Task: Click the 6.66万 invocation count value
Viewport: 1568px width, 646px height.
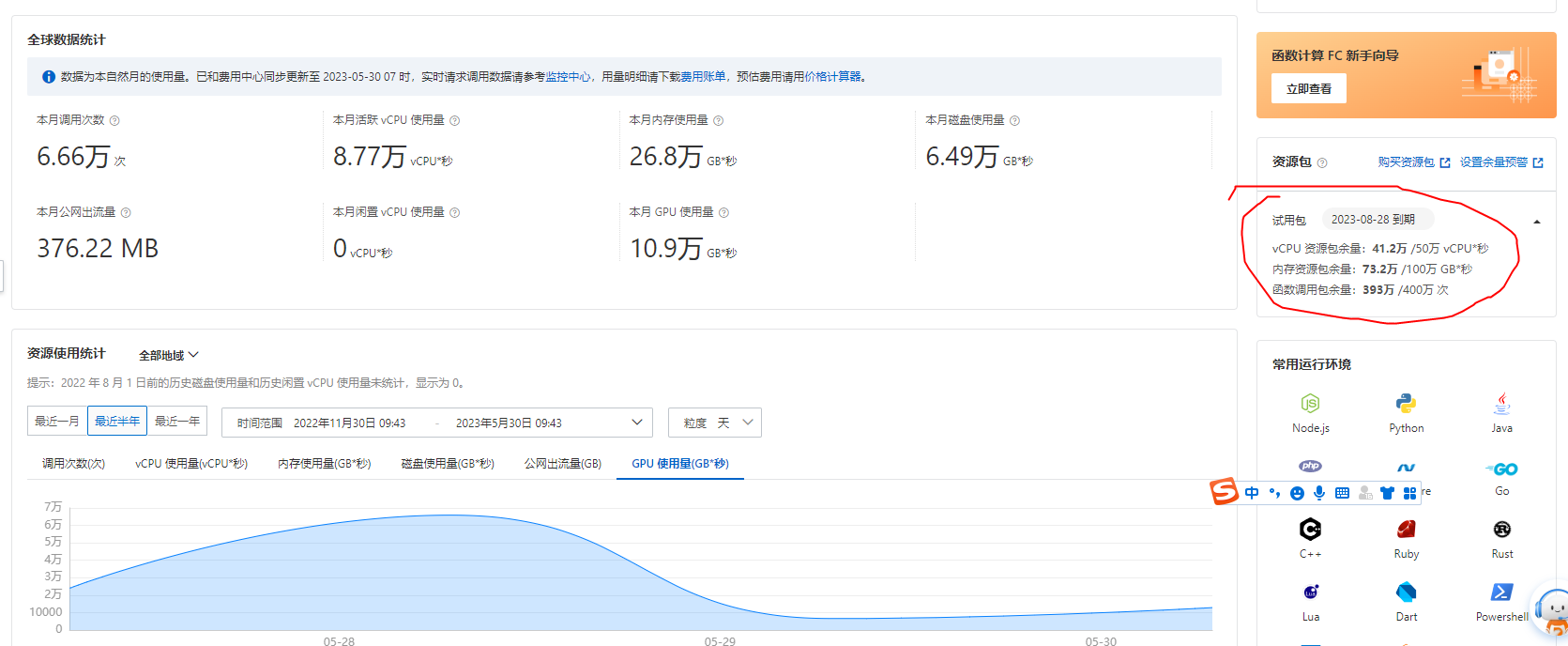Action: click(73, 157)
